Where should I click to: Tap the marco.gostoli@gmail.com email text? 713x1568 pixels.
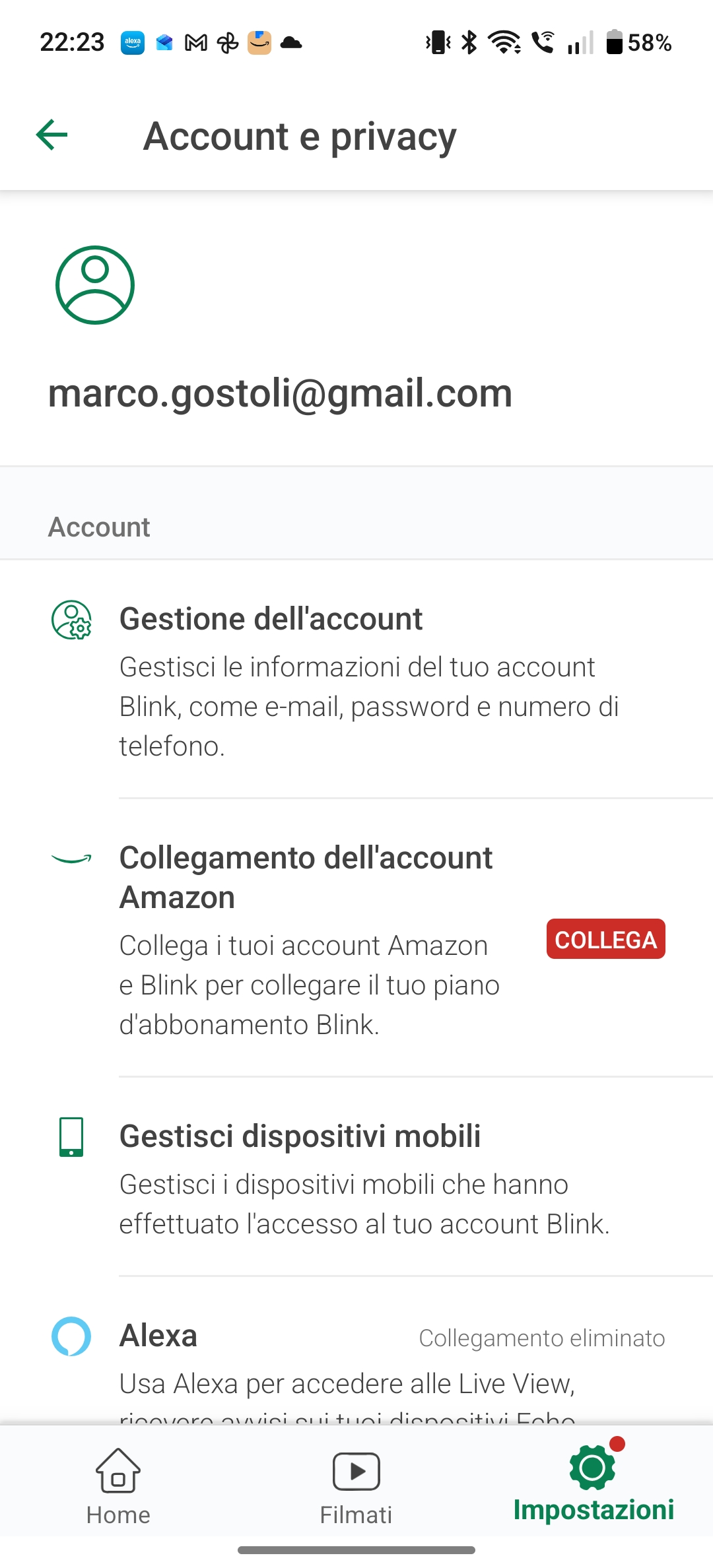click(x=280, y=393)
